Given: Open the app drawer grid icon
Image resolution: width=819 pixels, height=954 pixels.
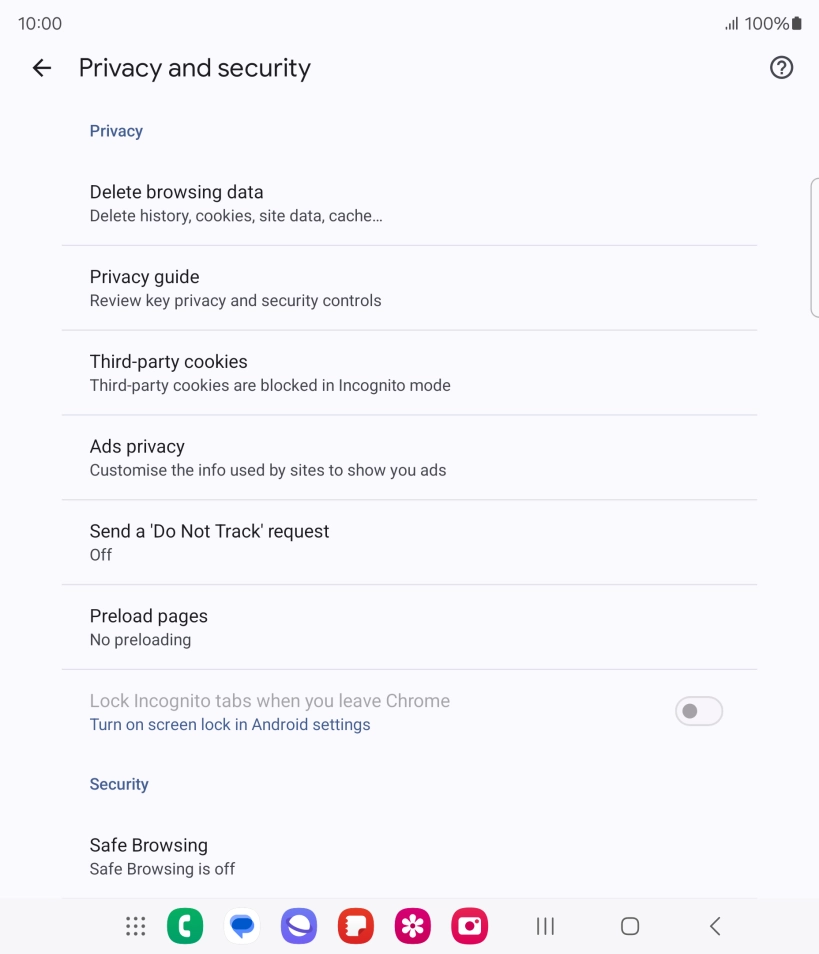Looking at the screenshot, I should 136,926.
